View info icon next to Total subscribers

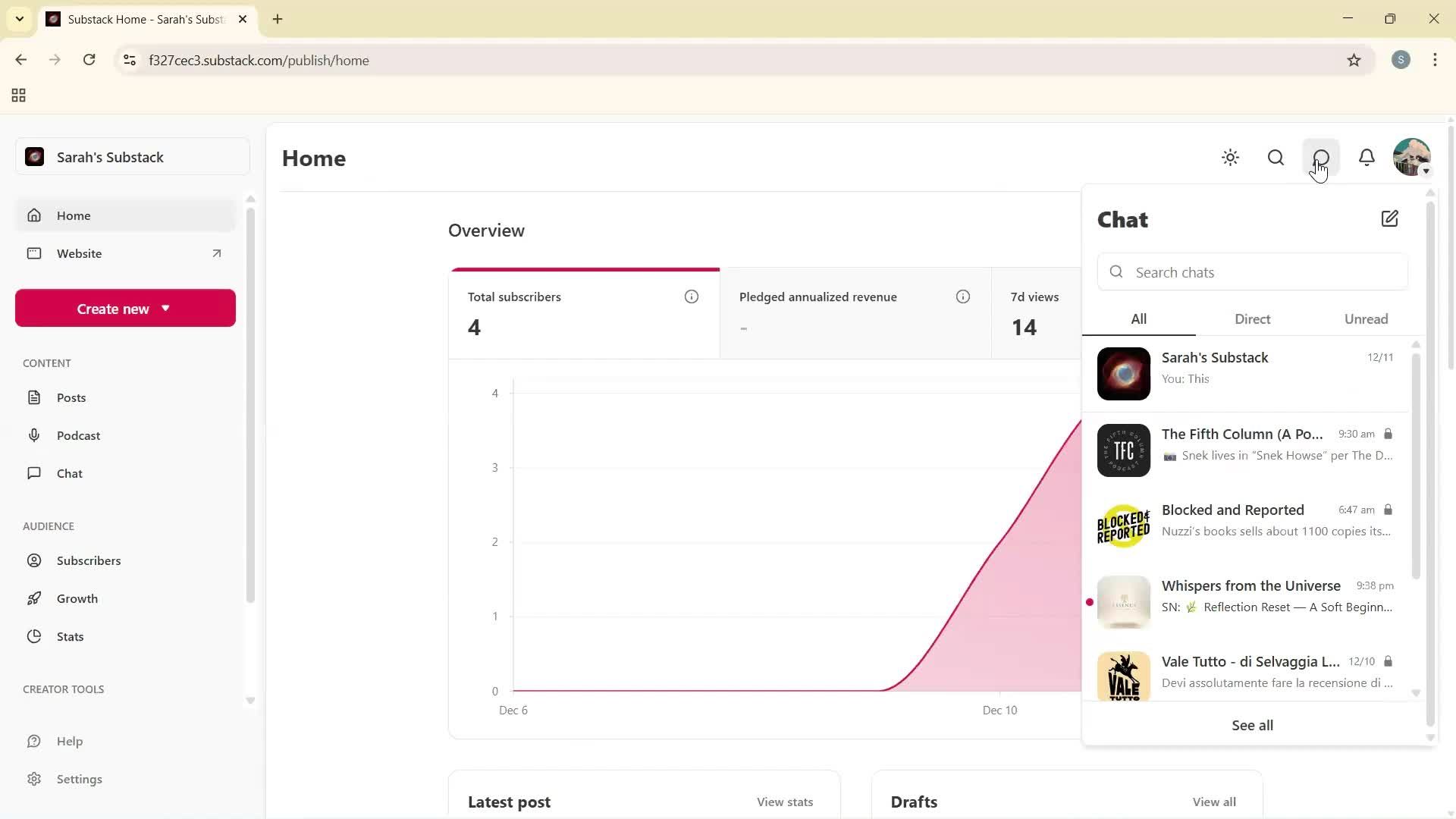point(691,297)
